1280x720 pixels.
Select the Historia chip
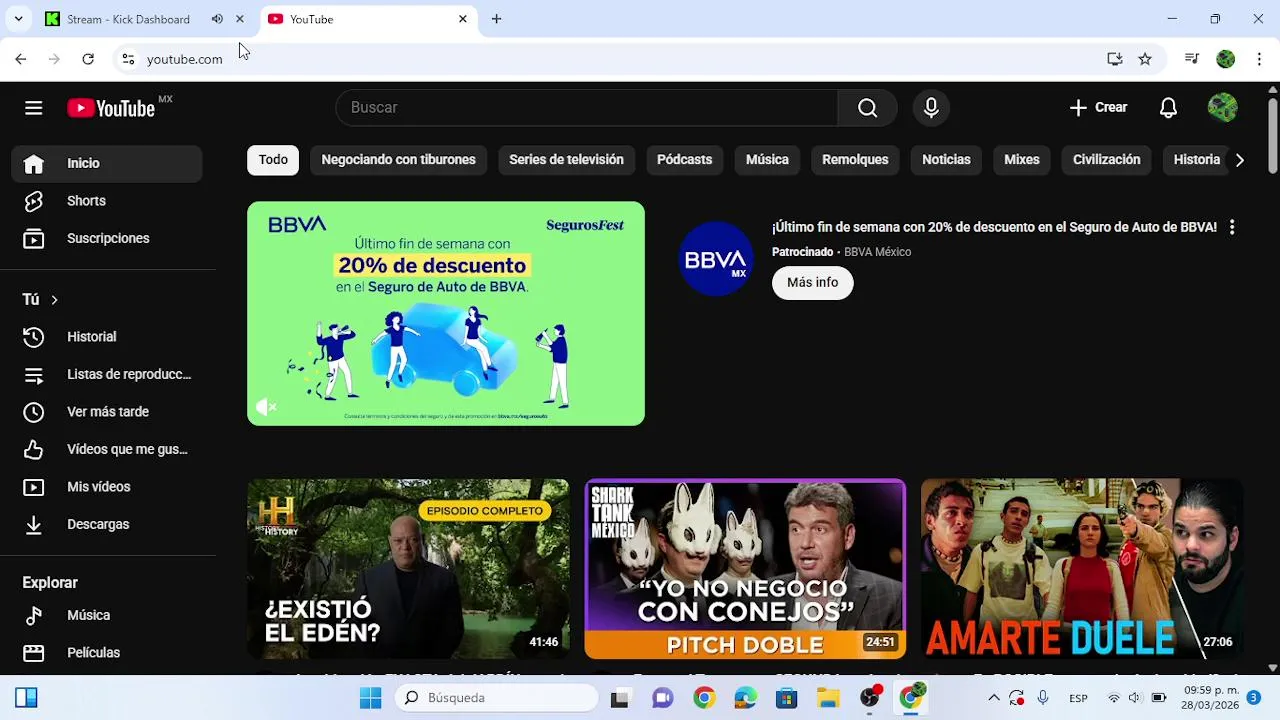point(1196,160)
